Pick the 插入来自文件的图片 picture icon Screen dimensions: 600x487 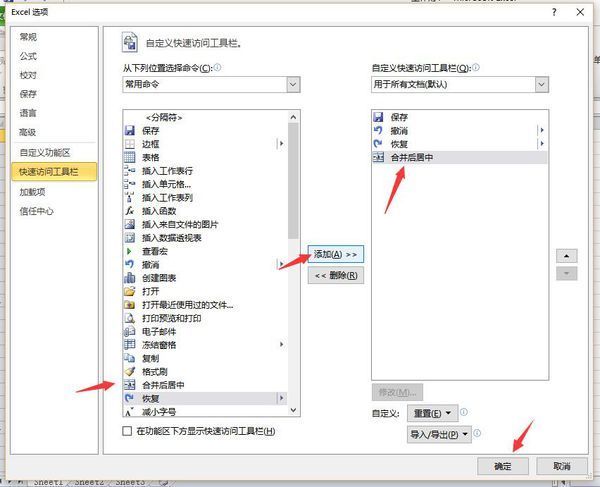[130, 225]
